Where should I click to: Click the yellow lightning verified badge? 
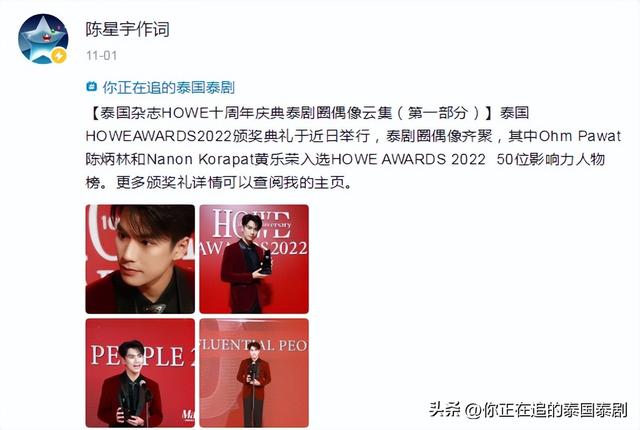[x=59, y=56]
